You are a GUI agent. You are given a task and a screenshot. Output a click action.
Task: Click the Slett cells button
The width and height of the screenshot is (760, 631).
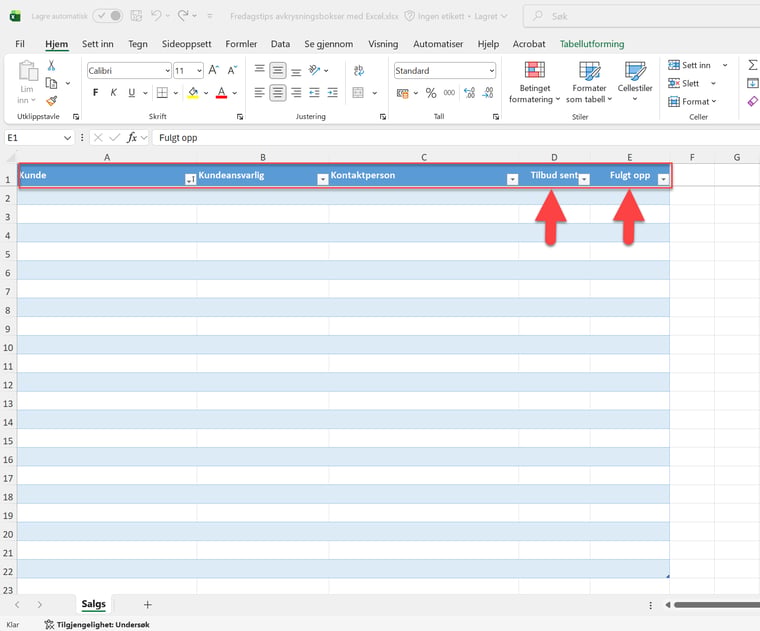[x=691, y=83]
